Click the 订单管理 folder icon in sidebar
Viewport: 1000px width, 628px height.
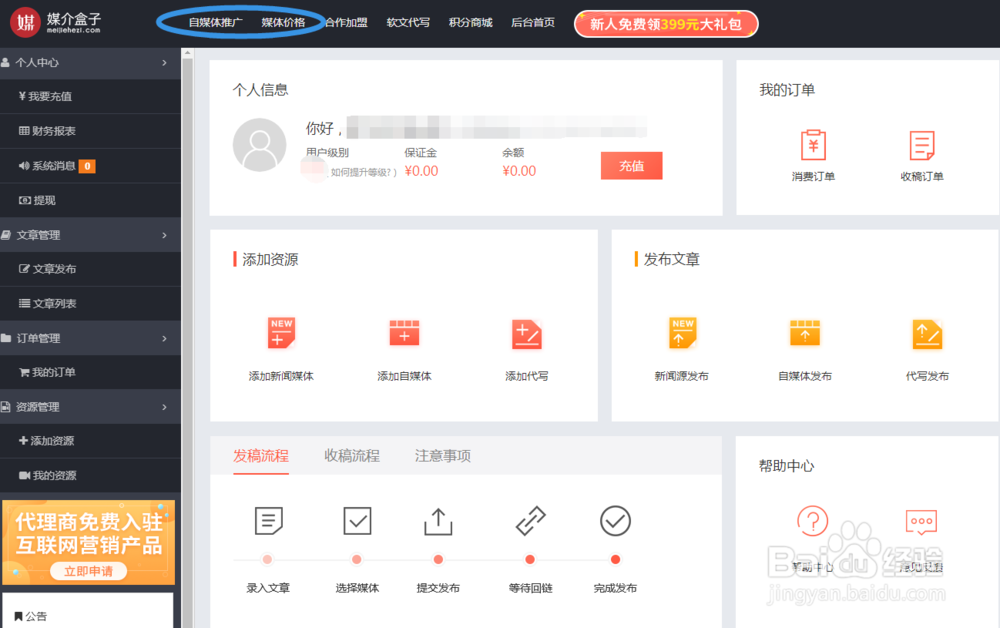click(6, 339)
